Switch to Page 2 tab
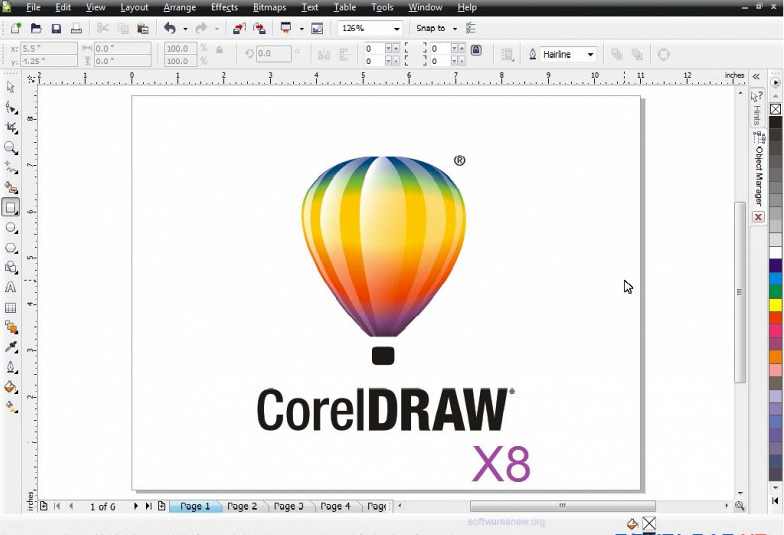 pos(242,506)
